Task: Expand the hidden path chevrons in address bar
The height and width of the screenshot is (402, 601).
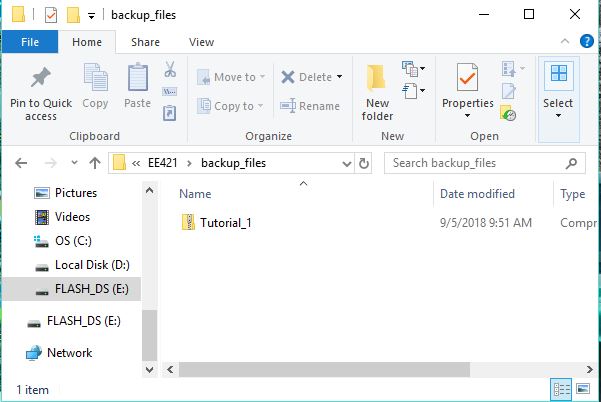Action: pos(136,163)
